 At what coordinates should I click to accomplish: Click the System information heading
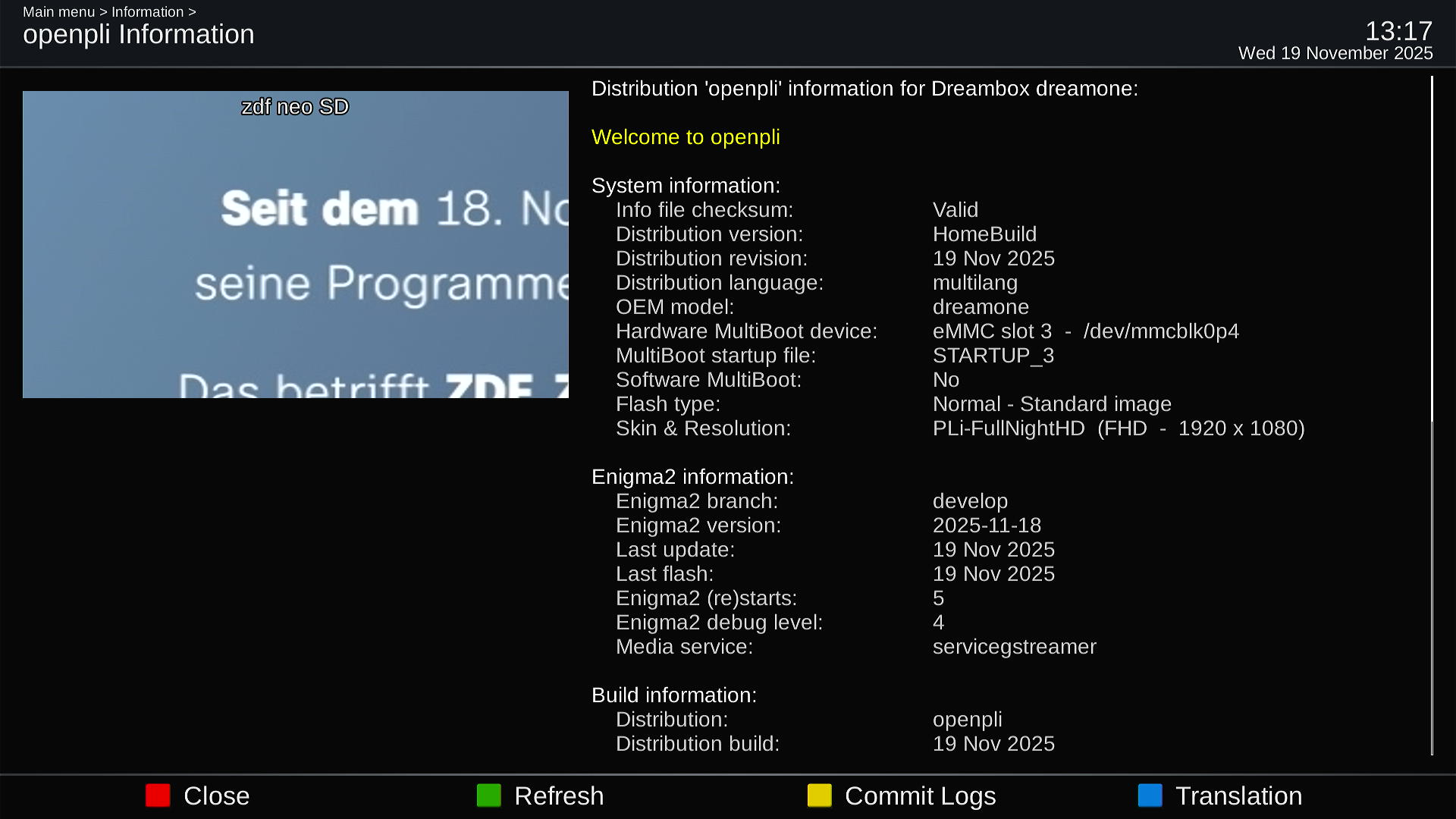click(x=686, y=186)
